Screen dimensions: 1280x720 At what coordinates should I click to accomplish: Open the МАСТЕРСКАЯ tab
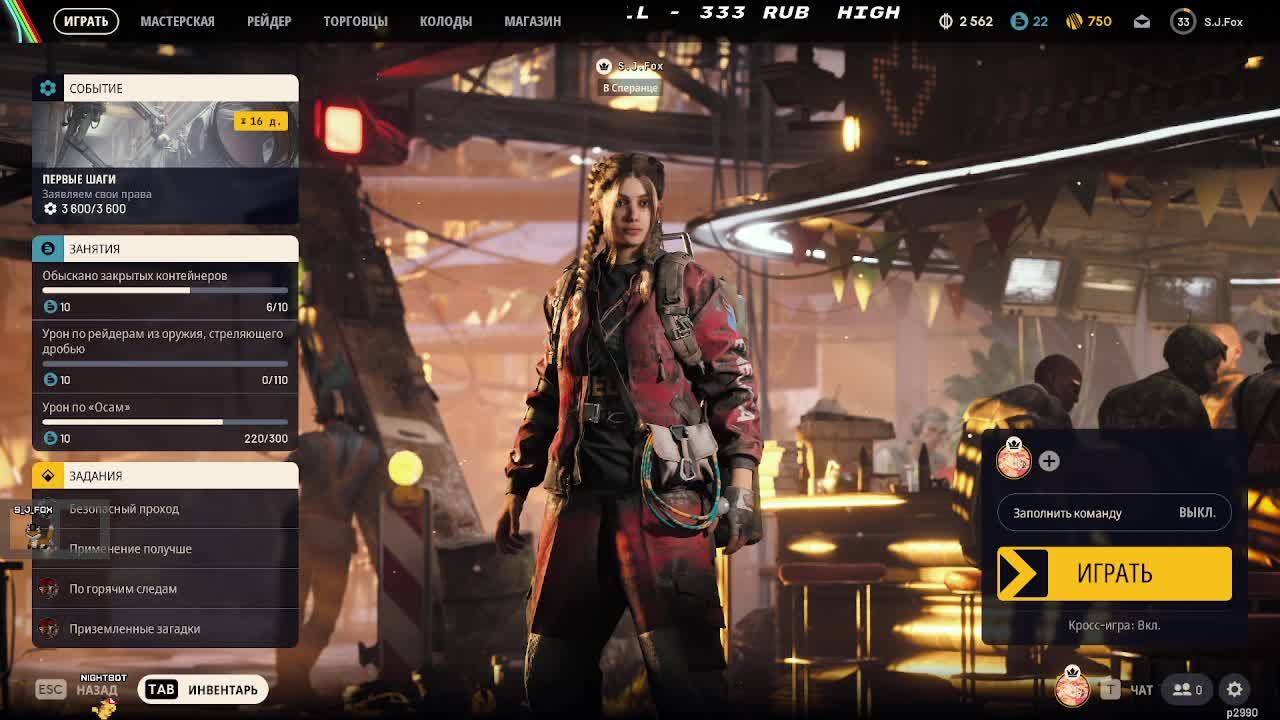[x=177, y=21]
